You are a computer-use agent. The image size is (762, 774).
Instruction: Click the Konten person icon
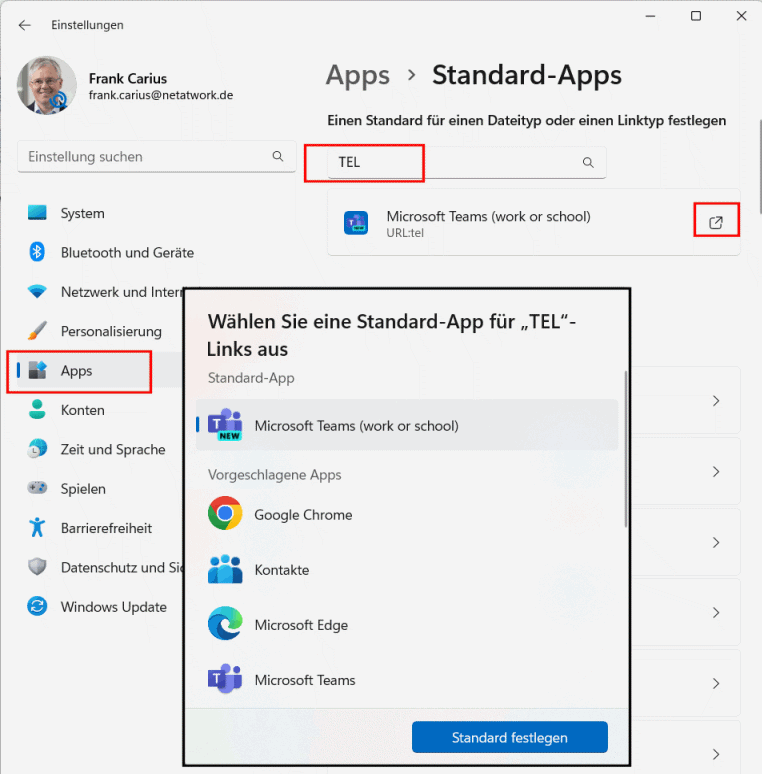click(x=37, y=409)
